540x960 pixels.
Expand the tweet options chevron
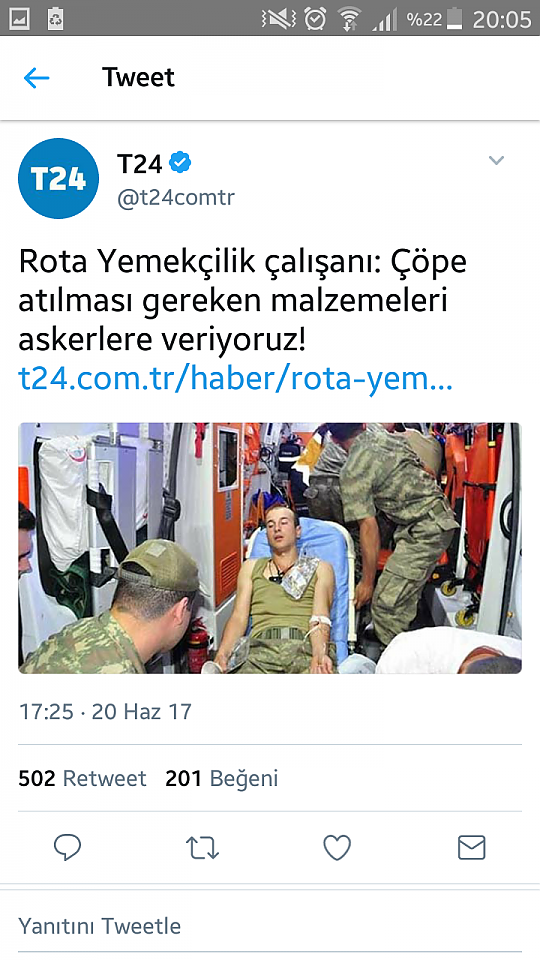pyautogui.click(x=496, y=160)
